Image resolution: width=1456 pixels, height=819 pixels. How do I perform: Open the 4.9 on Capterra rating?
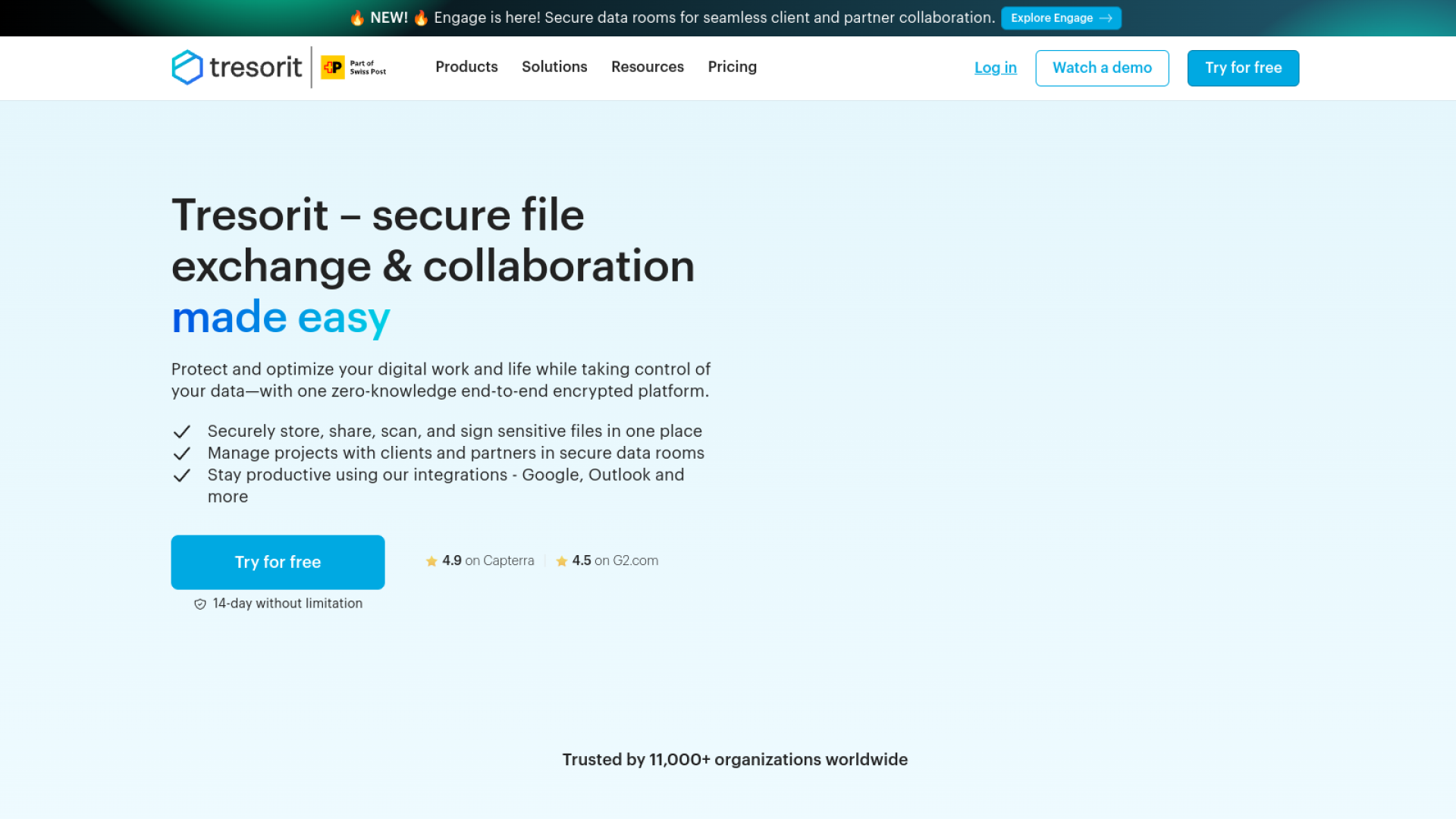tap(488, 560)
